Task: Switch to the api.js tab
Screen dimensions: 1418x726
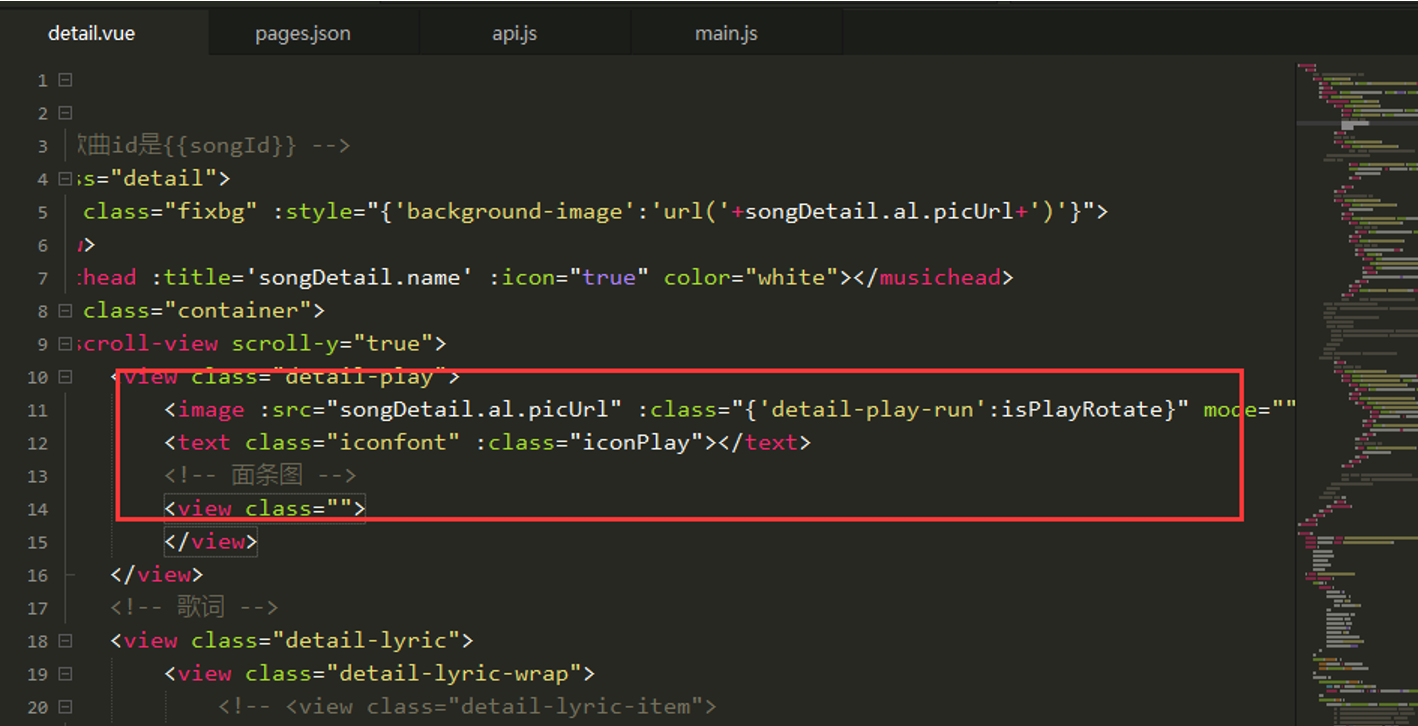Action: 515,33
